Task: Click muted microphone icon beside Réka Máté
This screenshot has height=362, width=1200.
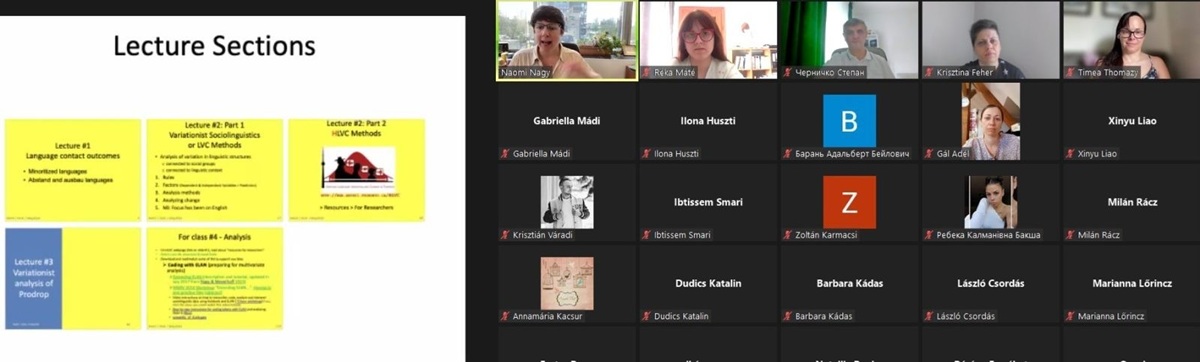Action: pos(647,73)
